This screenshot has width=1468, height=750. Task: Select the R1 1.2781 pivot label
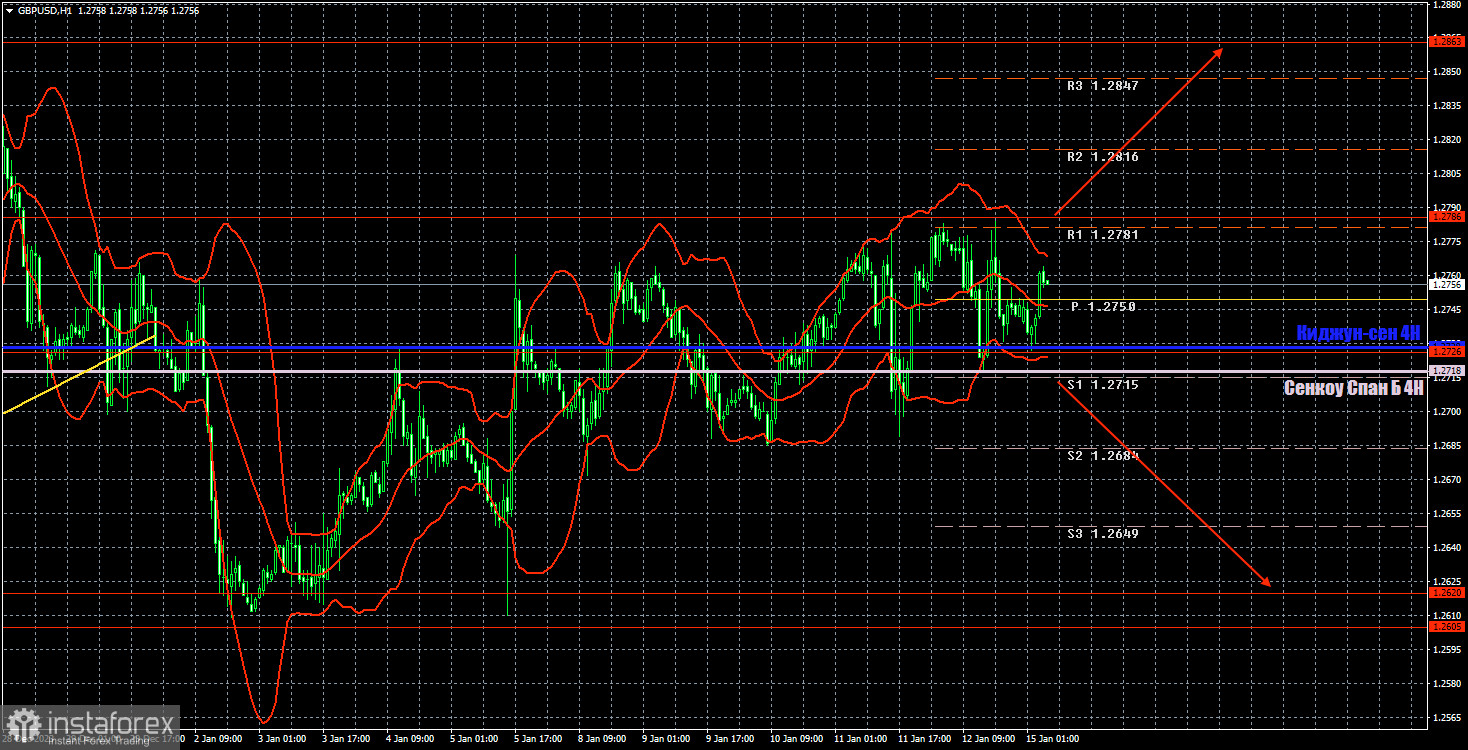[1102, 234]
